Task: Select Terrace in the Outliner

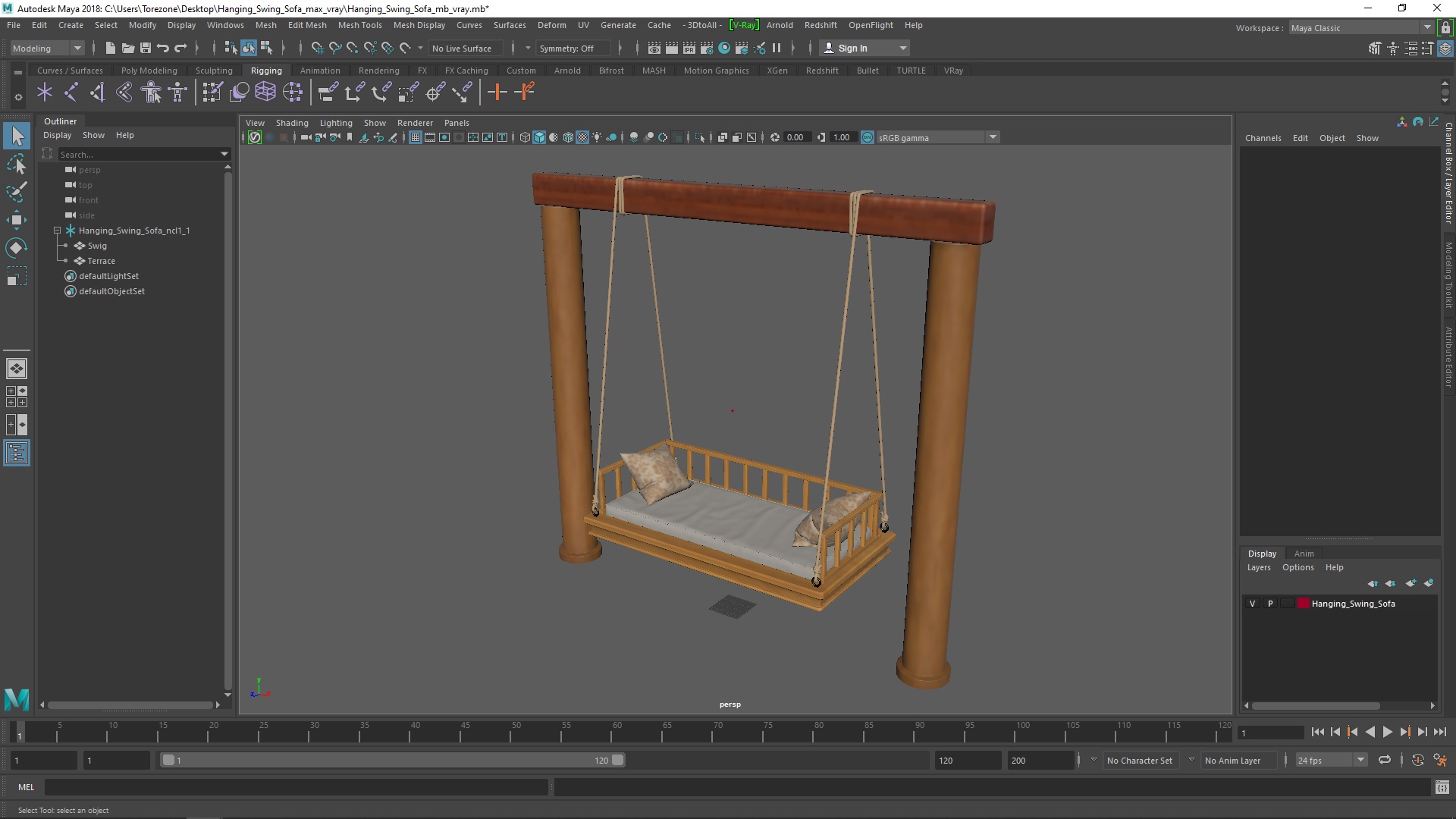Action: [x=101, y=261]
